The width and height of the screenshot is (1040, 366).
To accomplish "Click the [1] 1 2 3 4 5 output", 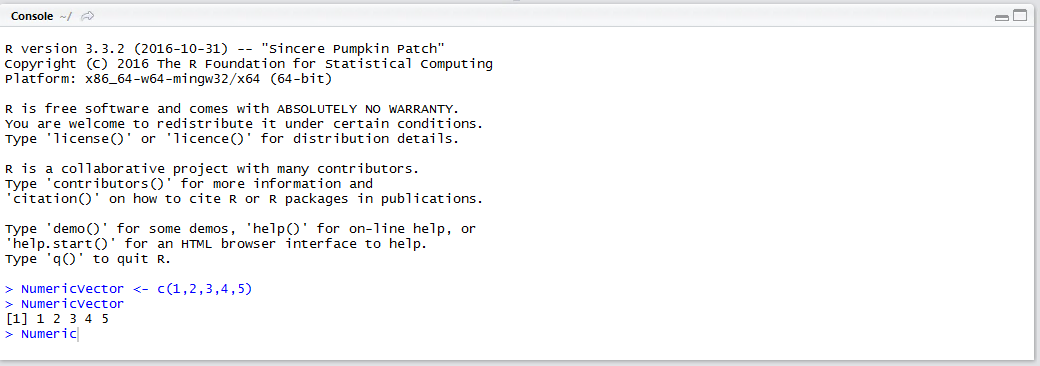I will (x=57, y=319).
